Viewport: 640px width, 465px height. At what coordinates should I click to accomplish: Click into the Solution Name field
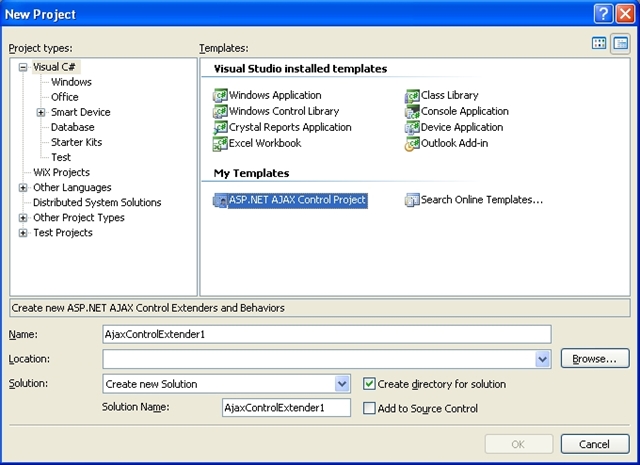point(286,408)
